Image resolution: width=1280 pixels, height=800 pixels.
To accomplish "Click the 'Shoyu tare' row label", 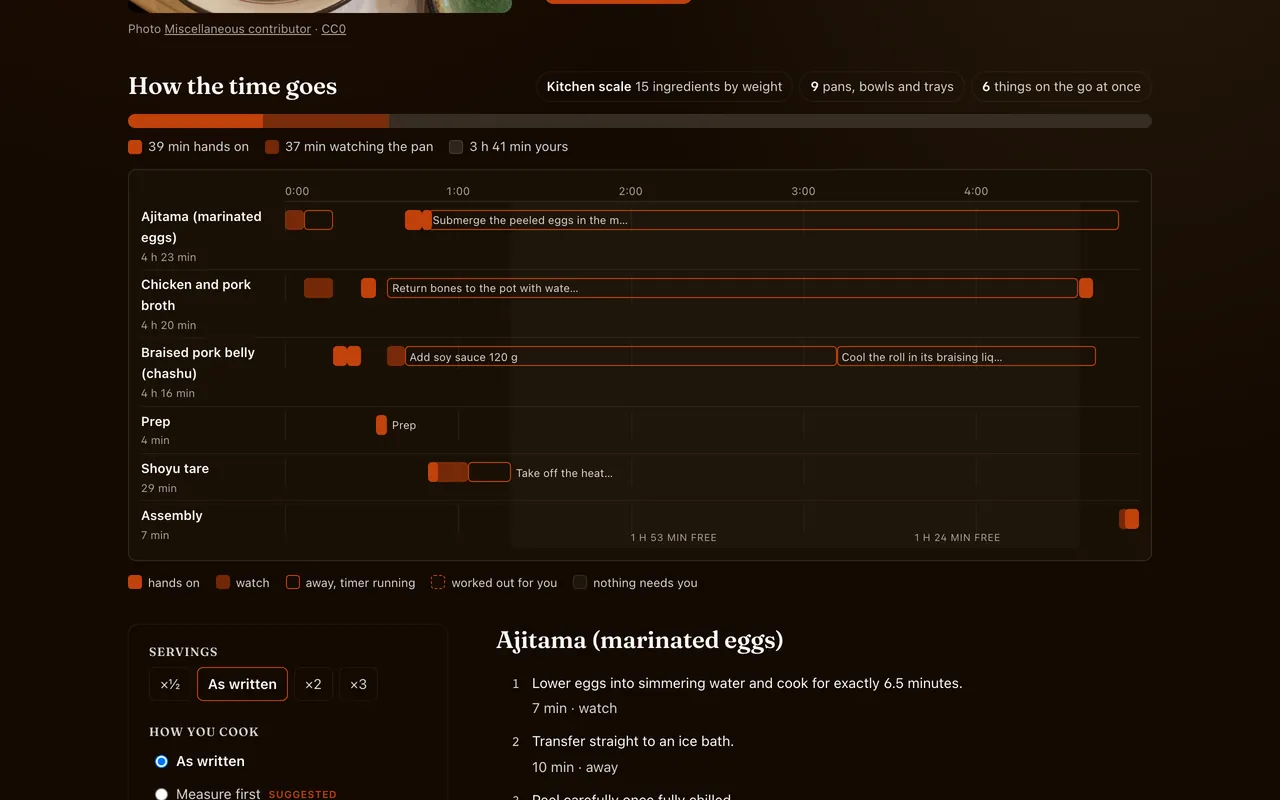I will (x=175, y=468).
